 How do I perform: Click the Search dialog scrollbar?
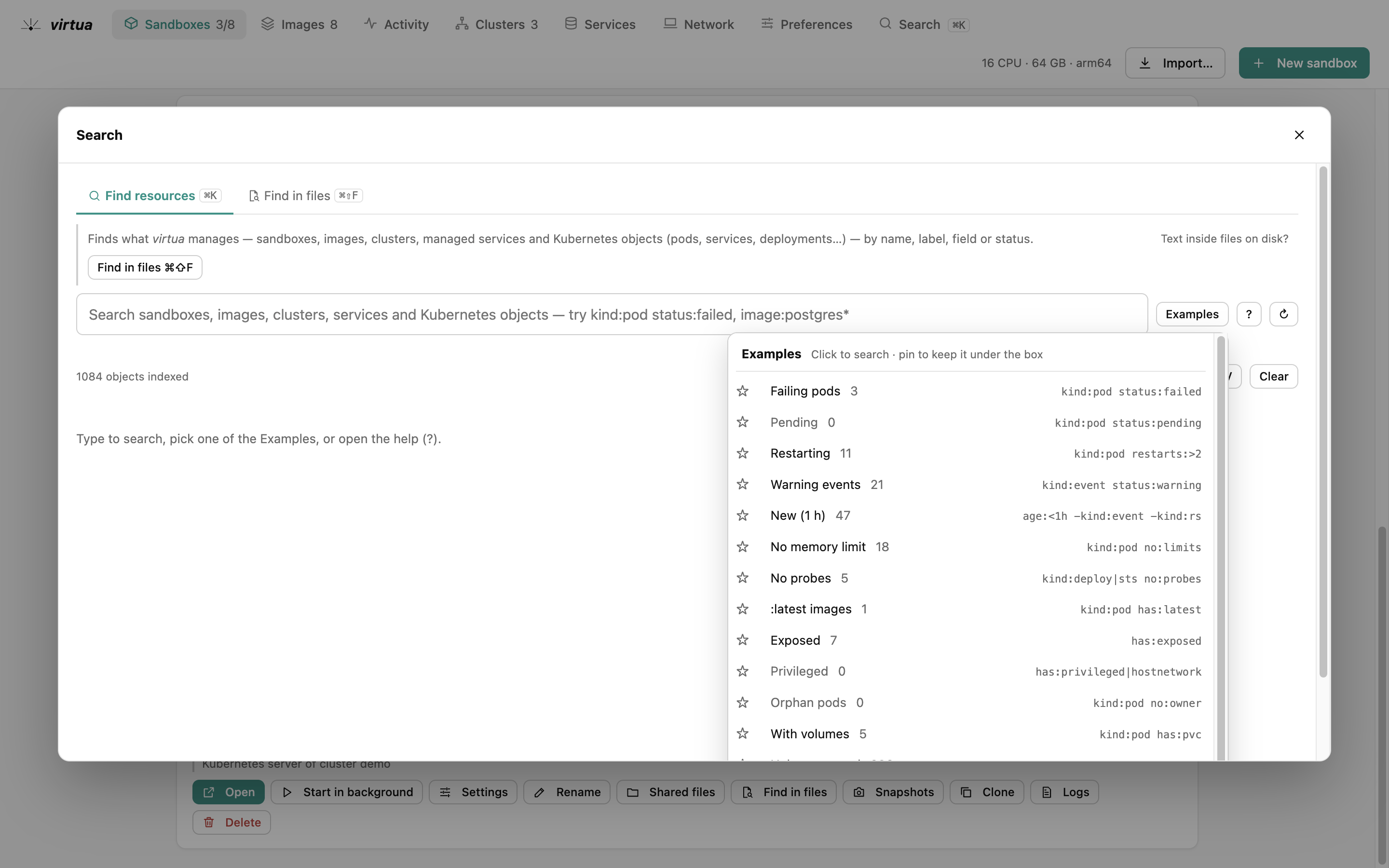1323,422
